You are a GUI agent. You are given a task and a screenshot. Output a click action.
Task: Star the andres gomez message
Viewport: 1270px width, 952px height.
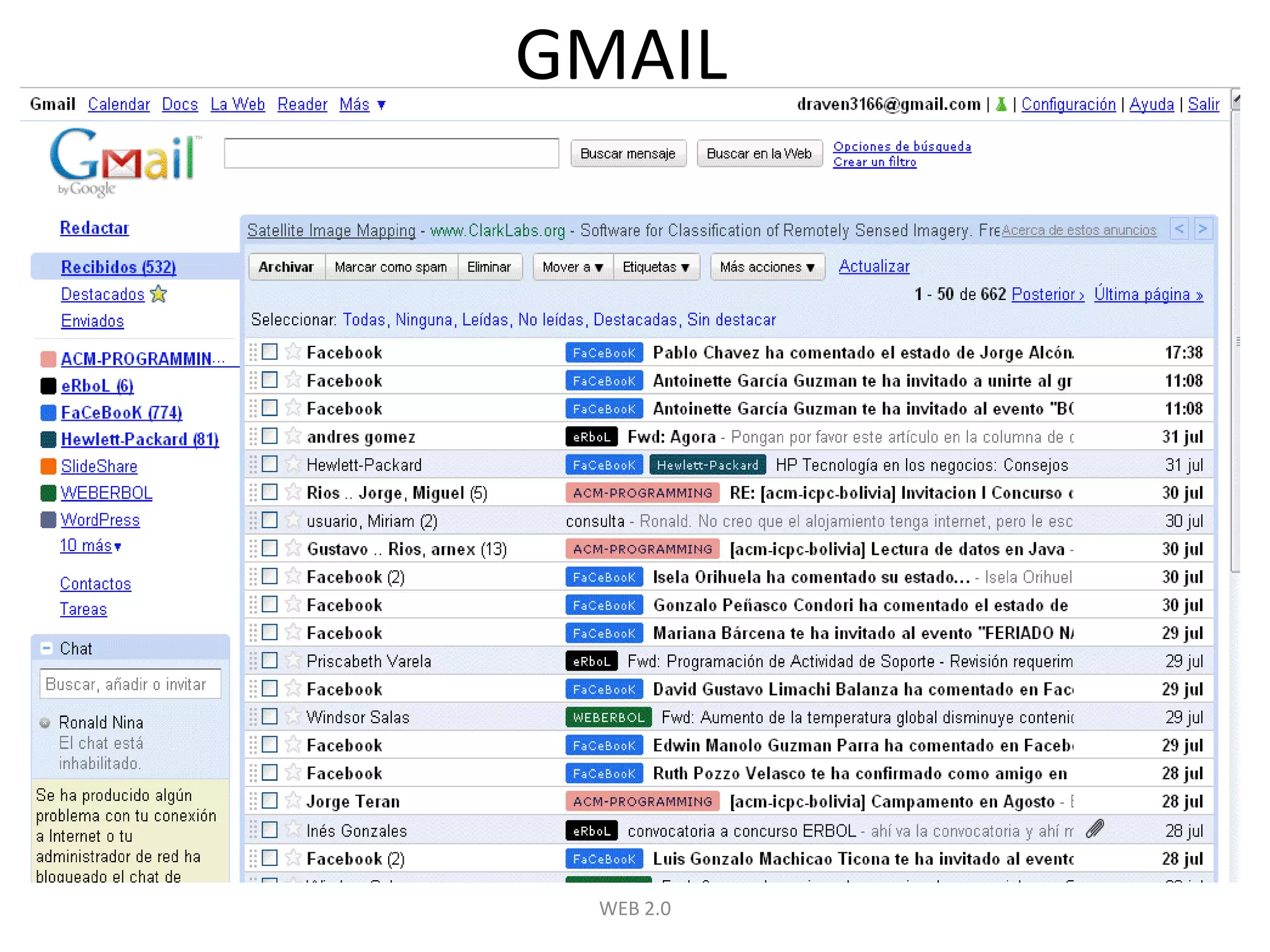coord(293,436)
